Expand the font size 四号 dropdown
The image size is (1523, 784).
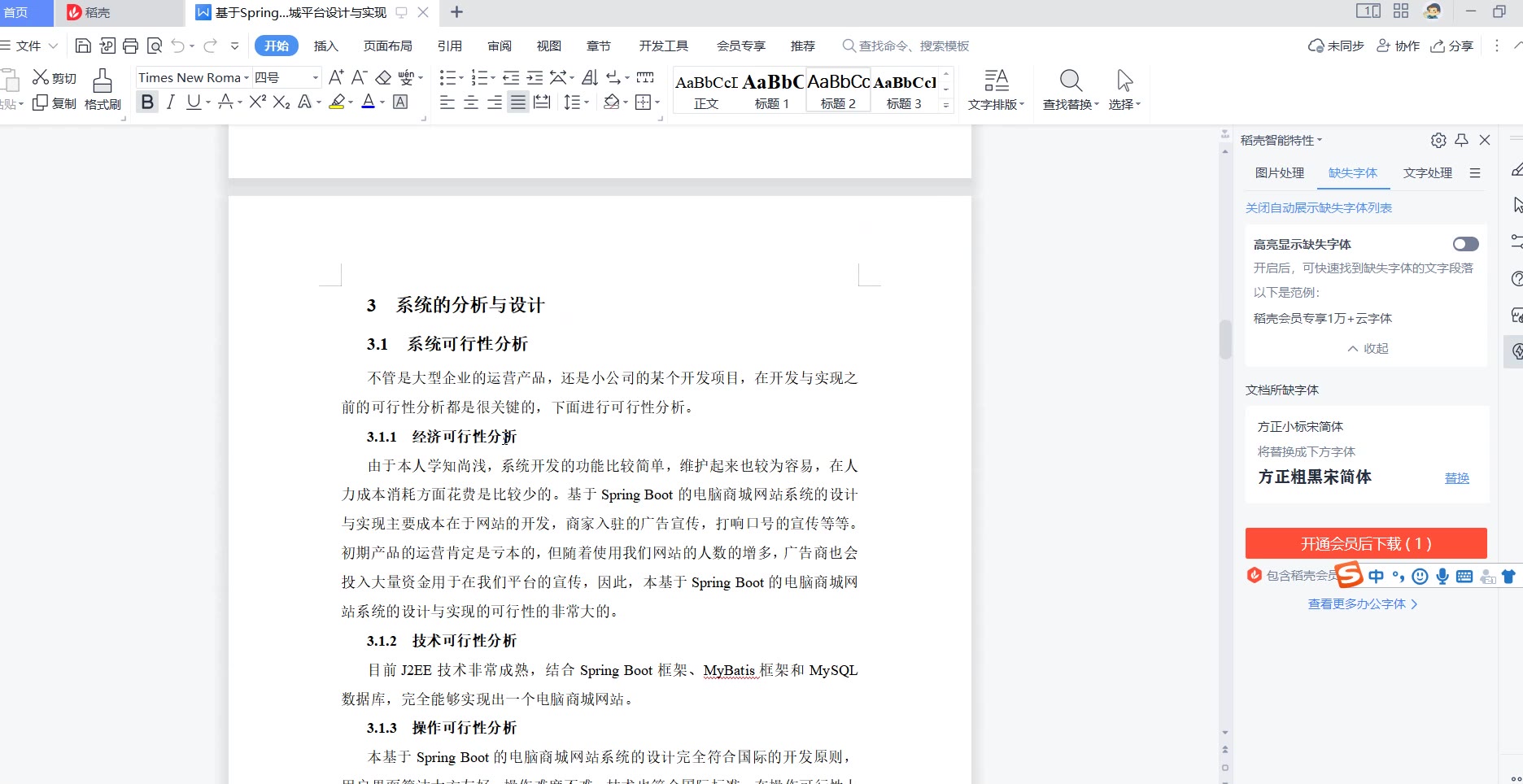pyautogui.click(x=316, y=77)
